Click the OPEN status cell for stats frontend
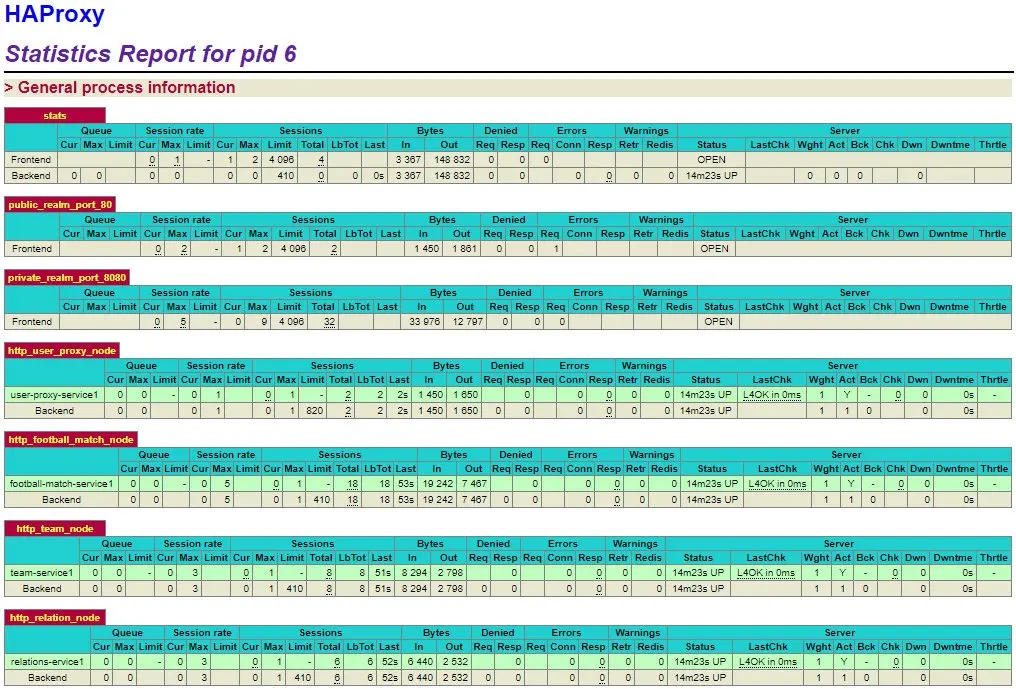Screen dimensions: 1016x689 coord(714,159)
